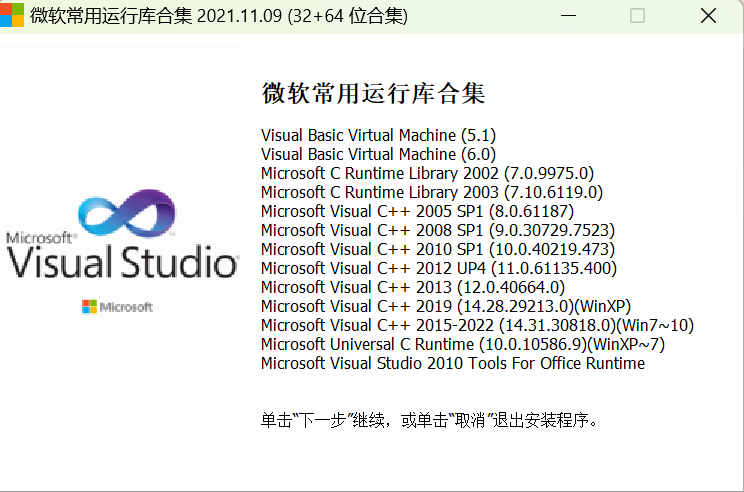The image size is (744, 492).
Task: Click the Microsoft logo icon in title bar
Action: pyautogui.click(x=11, y=15)
